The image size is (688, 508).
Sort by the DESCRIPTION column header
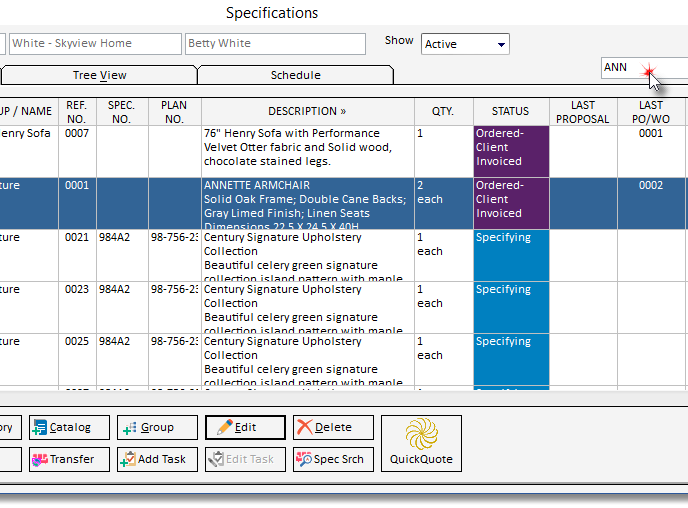307,111
